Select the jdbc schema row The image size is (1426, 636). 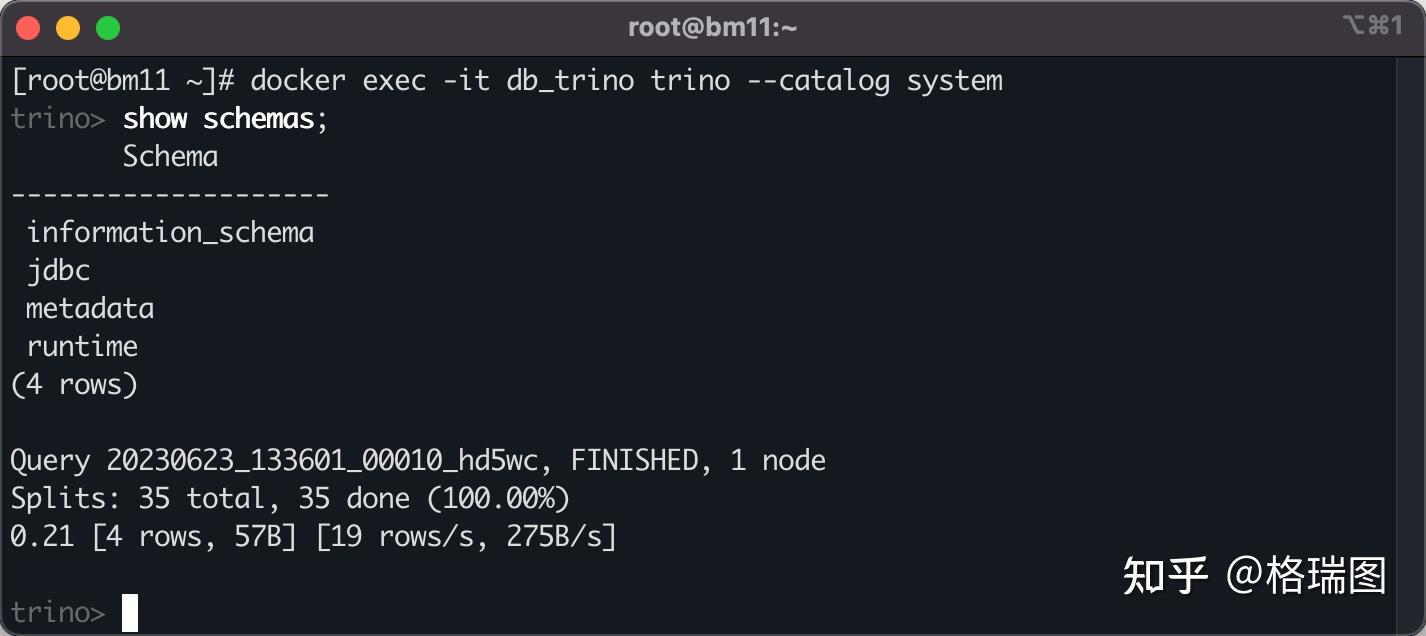pos(58,271)
